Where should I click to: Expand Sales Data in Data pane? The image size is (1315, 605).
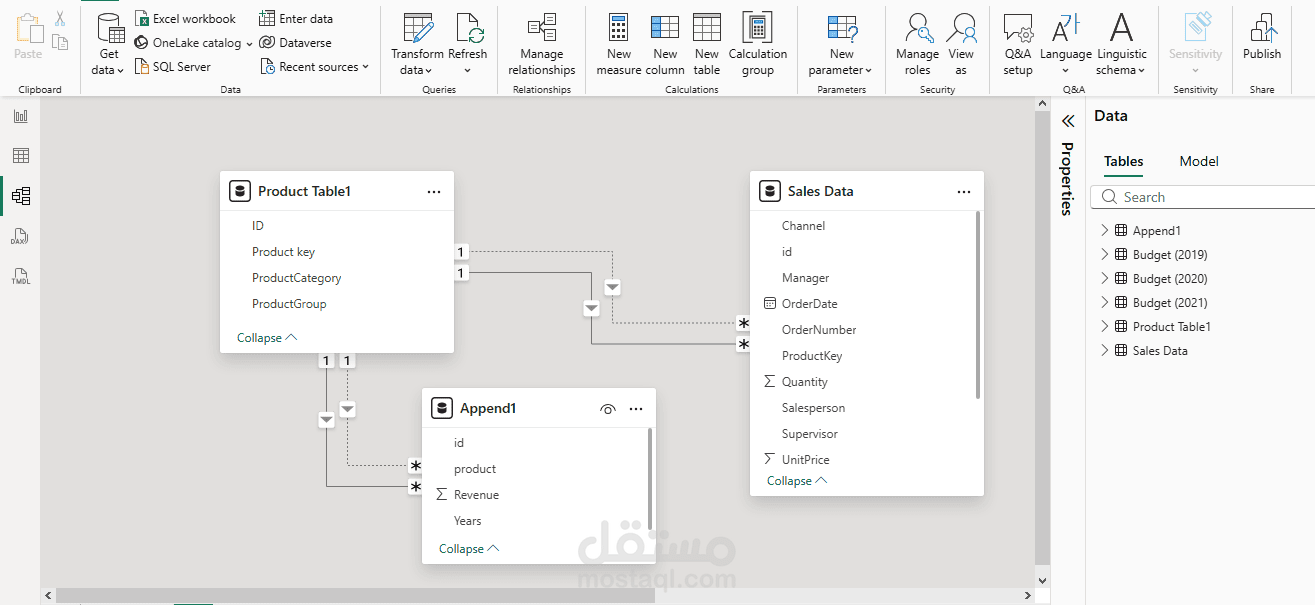tap(1105, 350)
